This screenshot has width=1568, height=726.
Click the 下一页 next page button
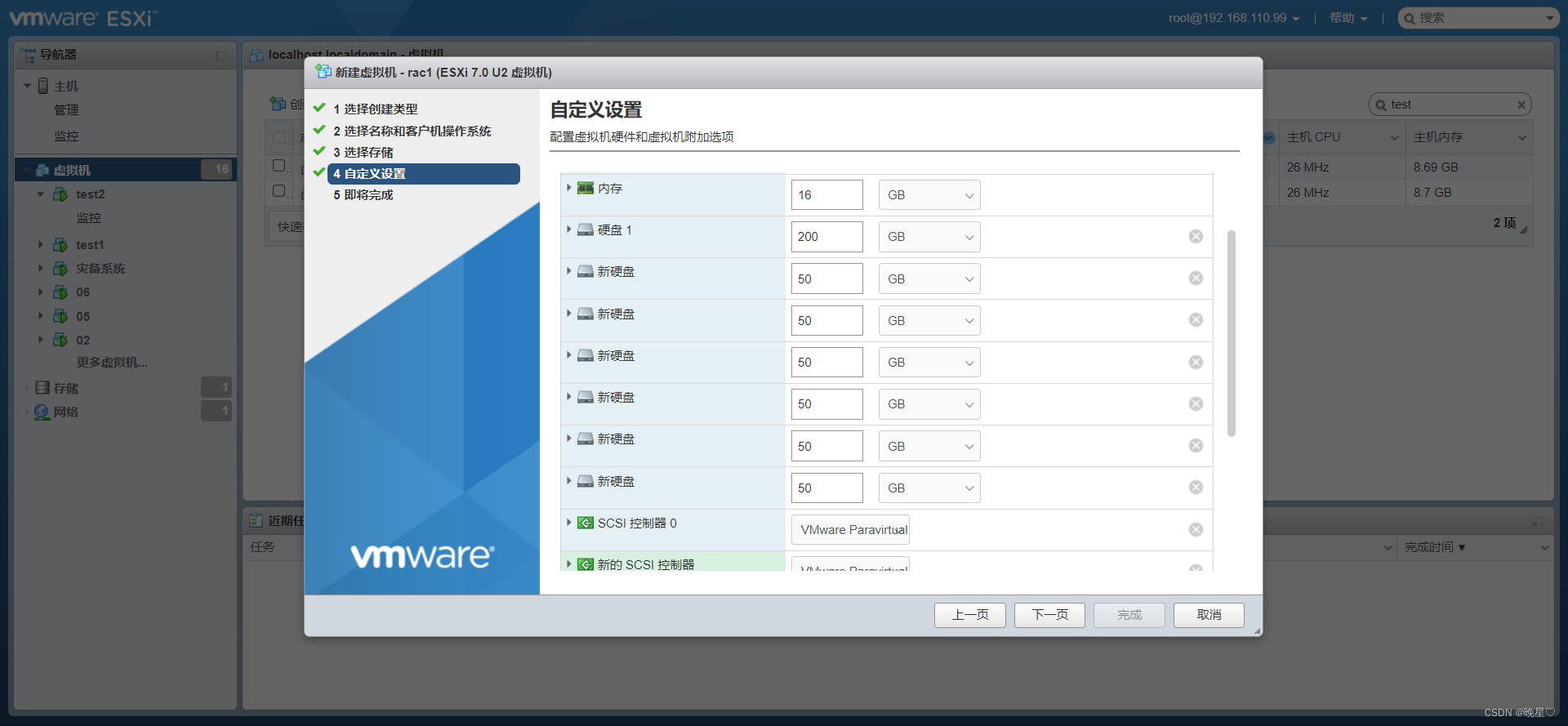click(1049, 615)
